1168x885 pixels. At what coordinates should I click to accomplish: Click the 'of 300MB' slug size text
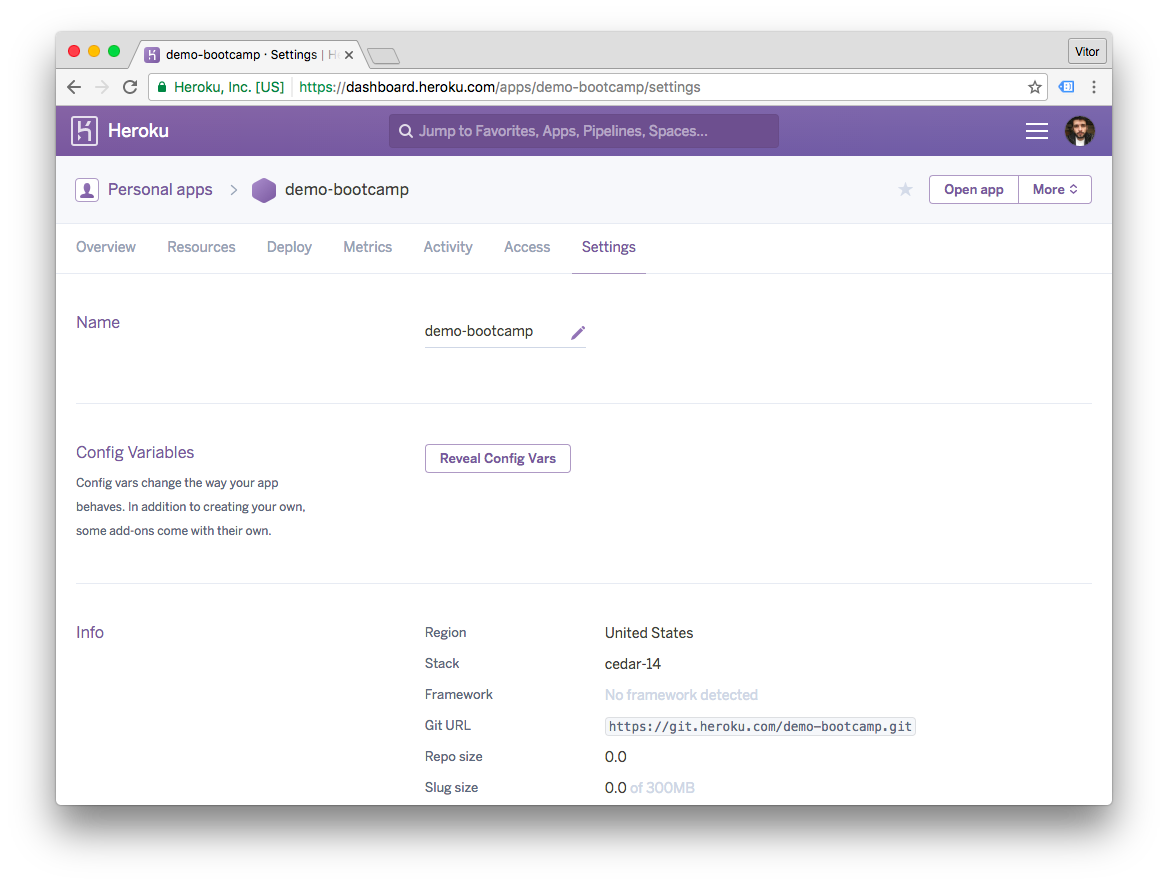tap(662, 788)
